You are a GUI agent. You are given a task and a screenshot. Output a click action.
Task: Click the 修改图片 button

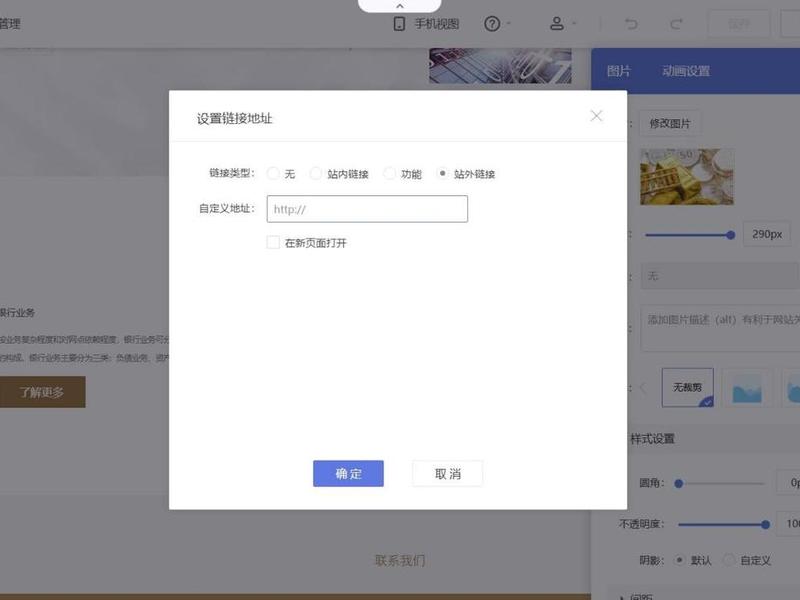coord(669,123)
